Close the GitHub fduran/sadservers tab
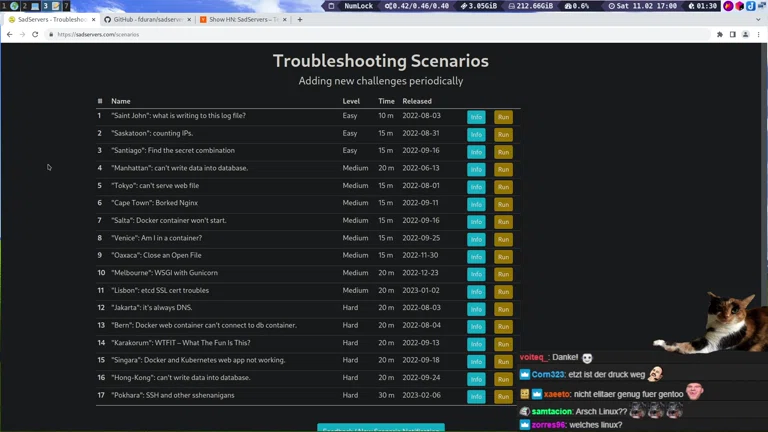768x432 pixels. pos(189,20)
